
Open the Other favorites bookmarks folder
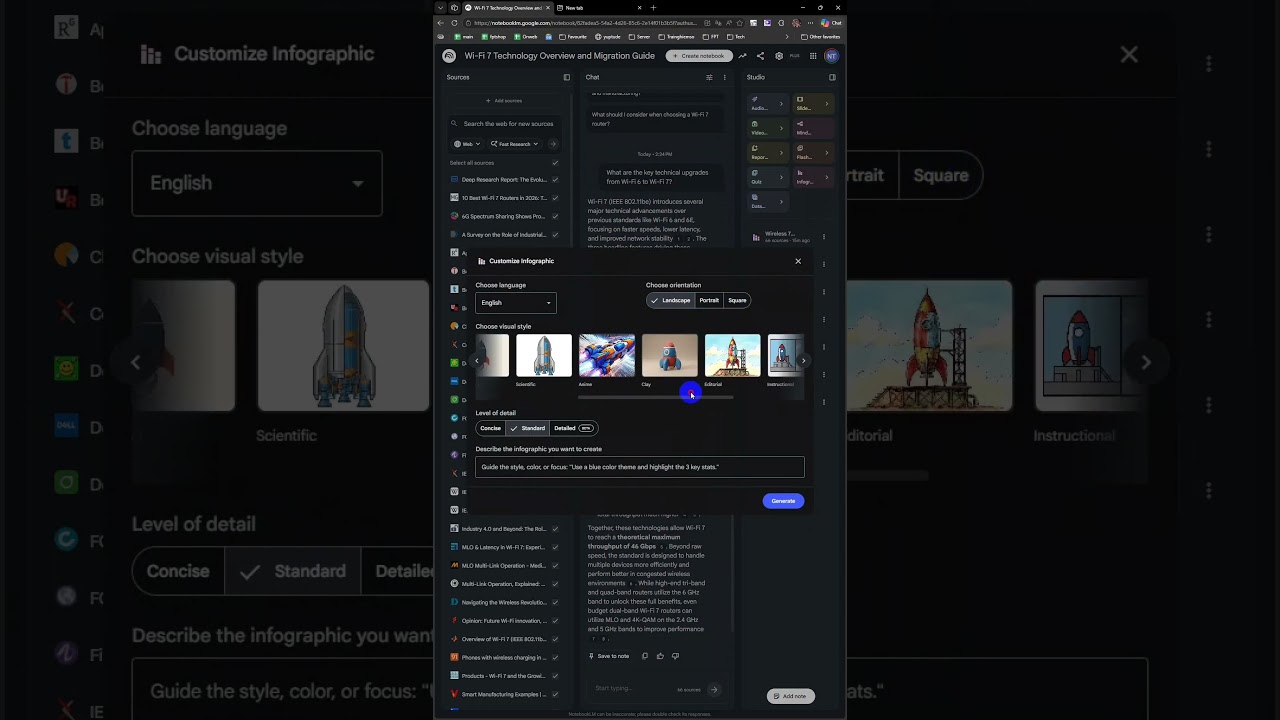[x=821, y=37]
